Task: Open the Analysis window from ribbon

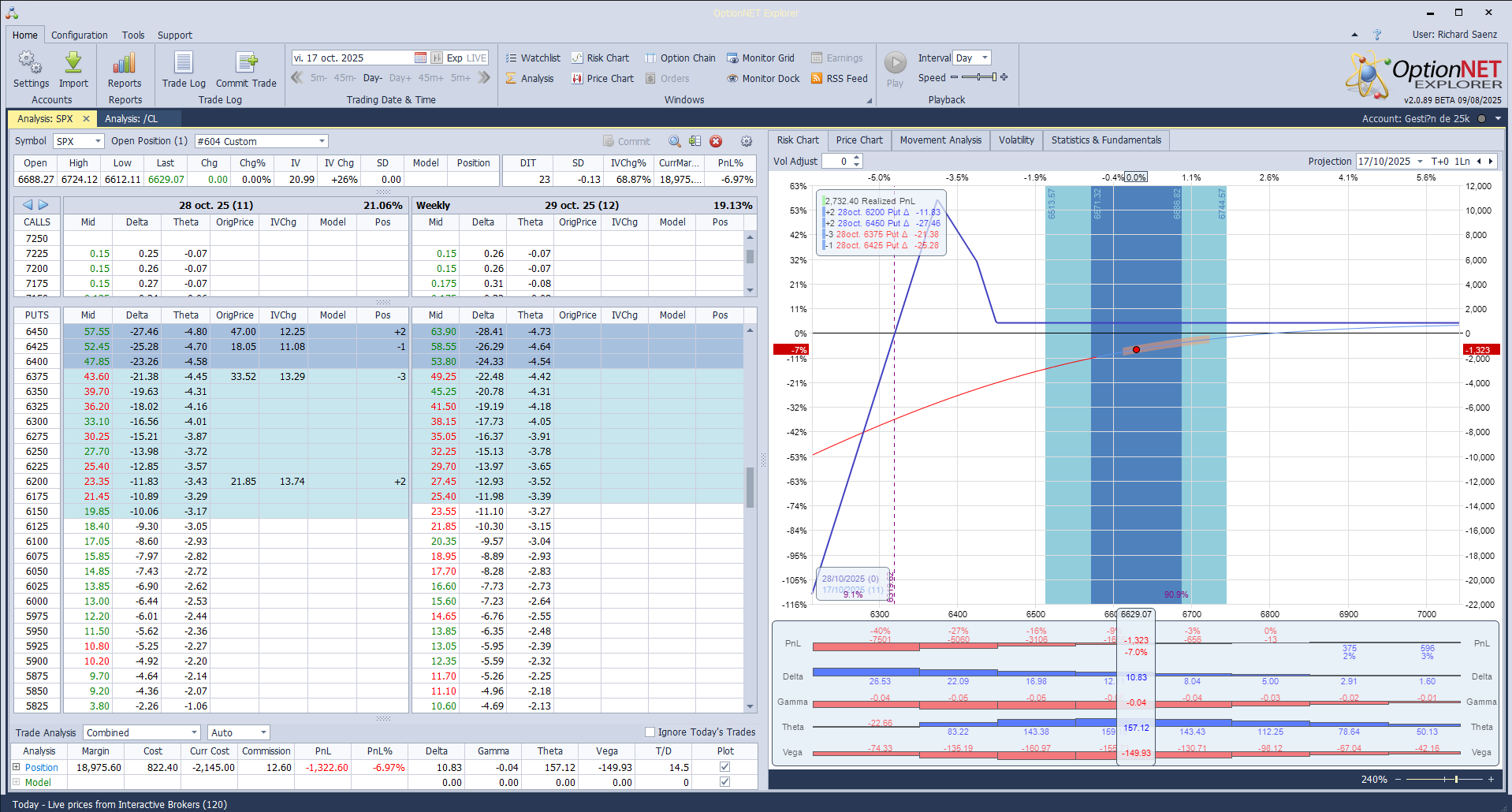Action: tap(530, 78)
